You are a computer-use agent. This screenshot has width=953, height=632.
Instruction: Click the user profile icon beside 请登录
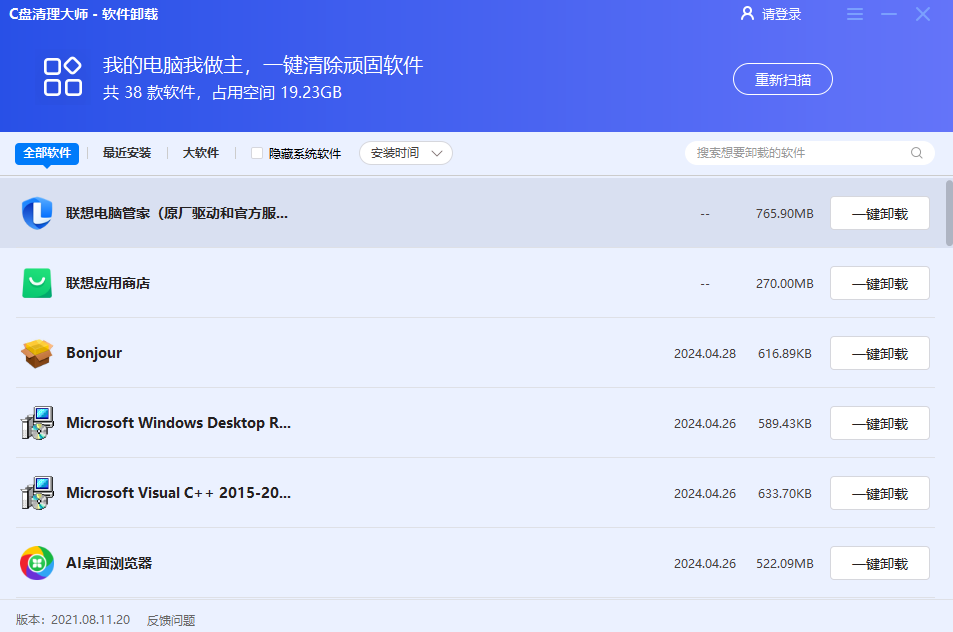coord(747,13)
